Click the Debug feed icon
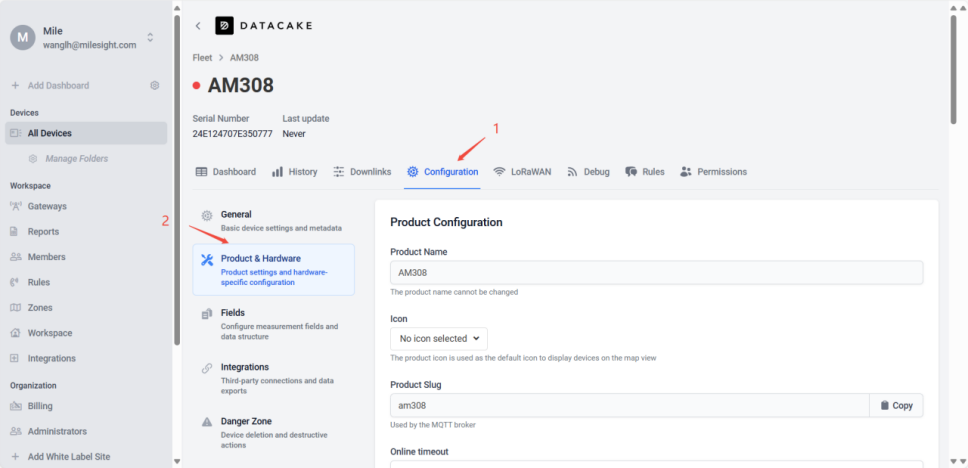The image size is (968, 468). pos(572,172)
